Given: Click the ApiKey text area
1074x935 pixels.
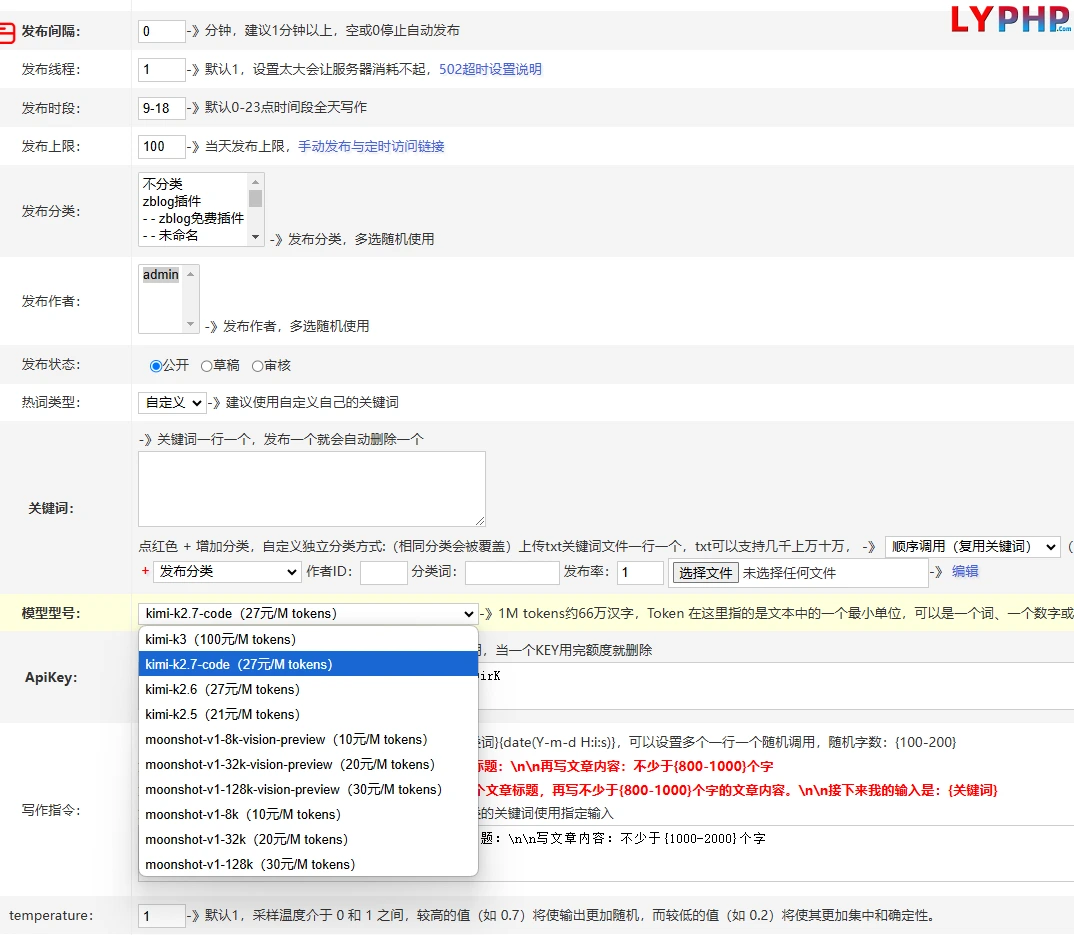Looking at the screenshot, I should [775, 686].
